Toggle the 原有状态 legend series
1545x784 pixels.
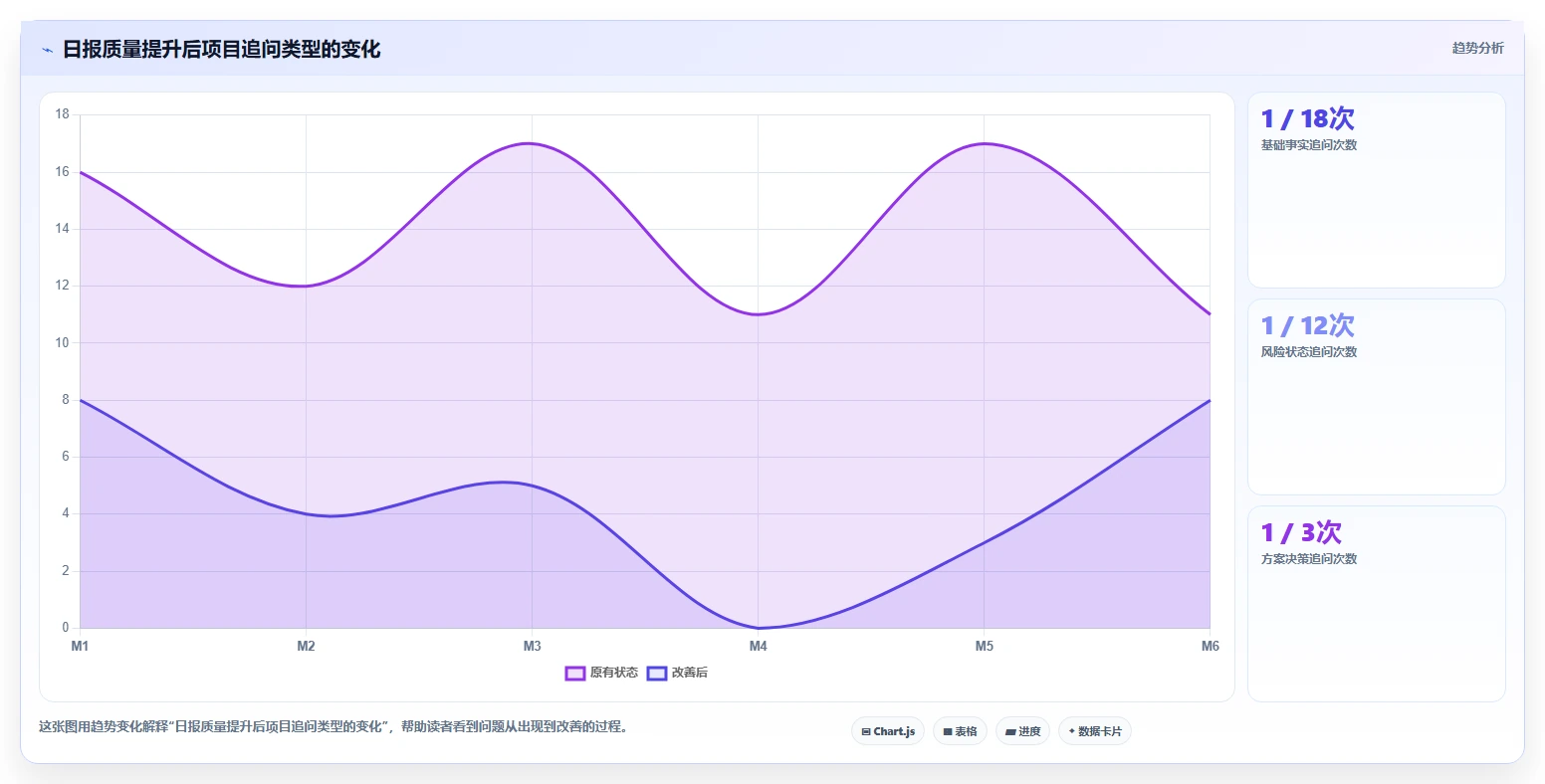pos(601,674)
